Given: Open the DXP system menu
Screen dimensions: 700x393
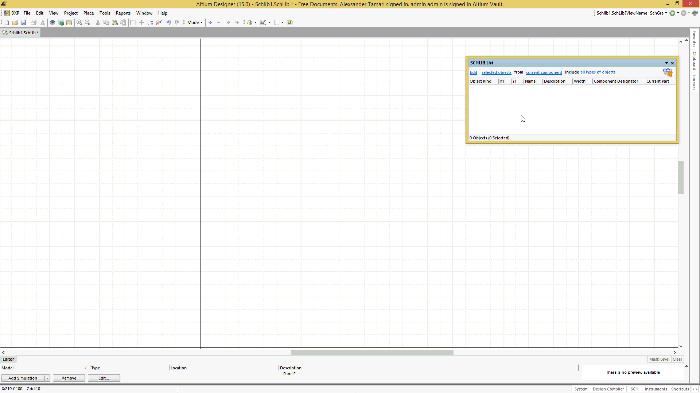Looking at the screenshot, I should (12, 13).
